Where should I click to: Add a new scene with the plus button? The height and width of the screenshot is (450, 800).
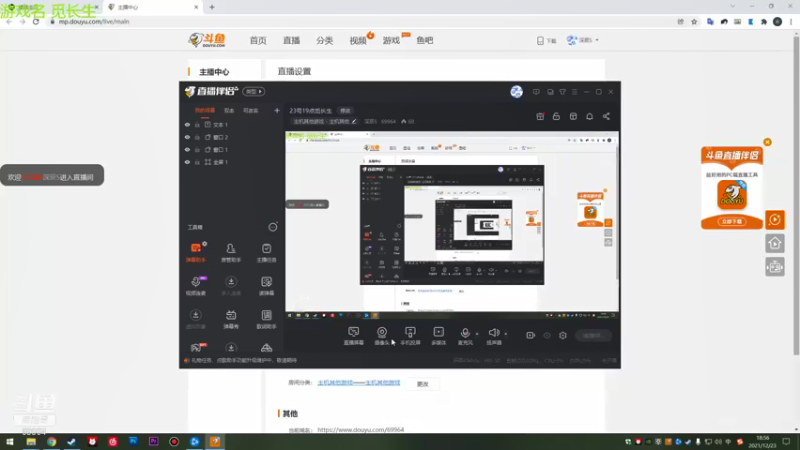[x=277, y=110]
